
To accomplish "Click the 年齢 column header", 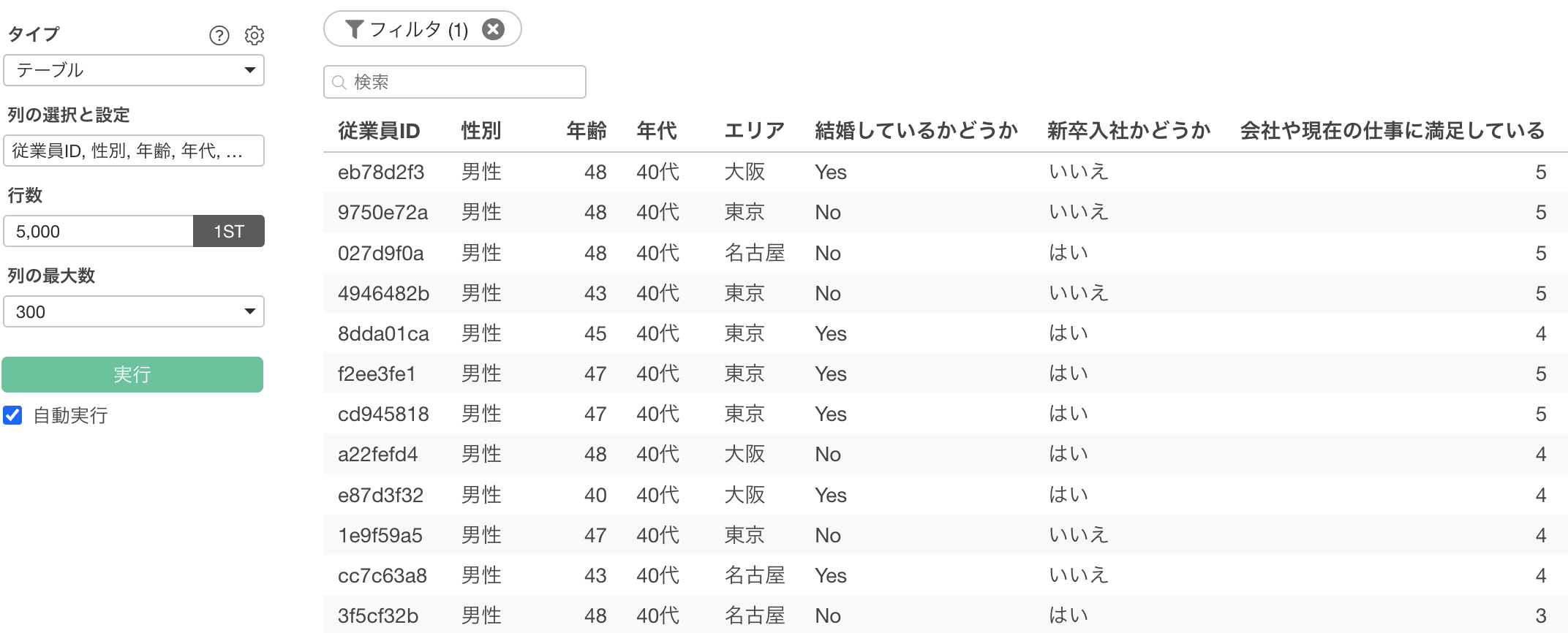I will click(587, 131).
